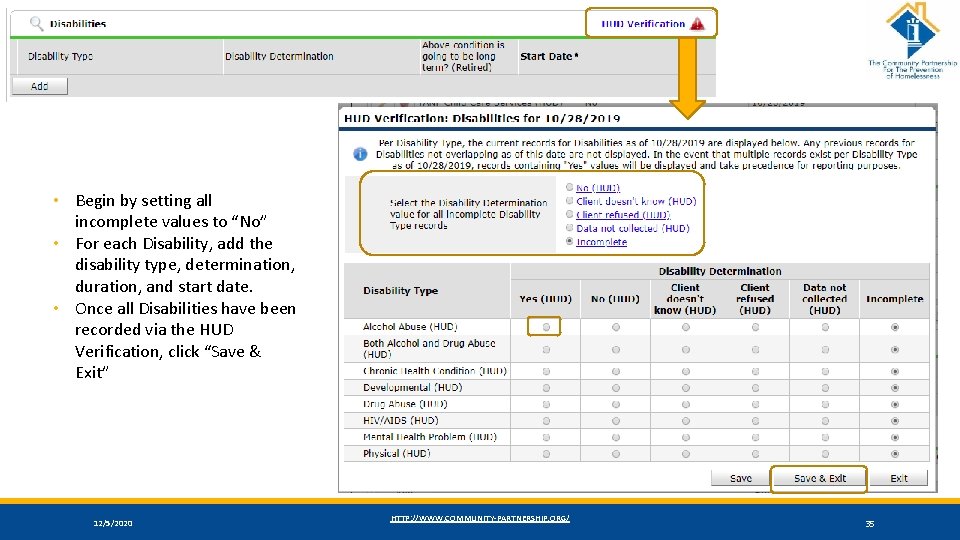Click the 12/5/2020 date in footer
Screen dimensions: 960x540
click(x=113, y=523)
